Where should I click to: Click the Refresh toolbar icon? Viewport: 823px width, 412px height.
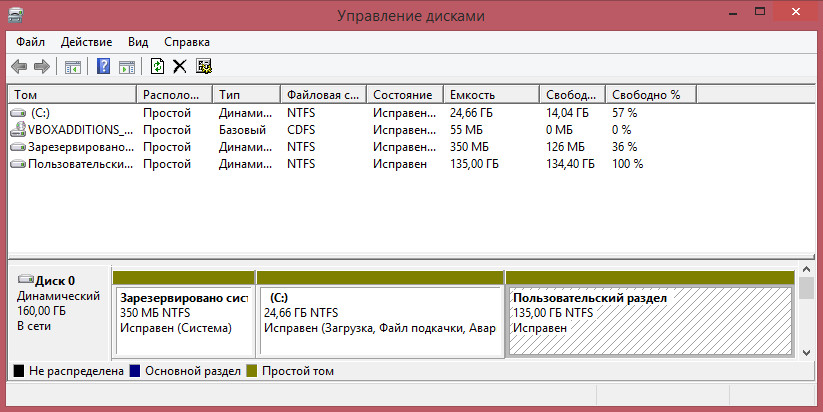tap(157, 66)
